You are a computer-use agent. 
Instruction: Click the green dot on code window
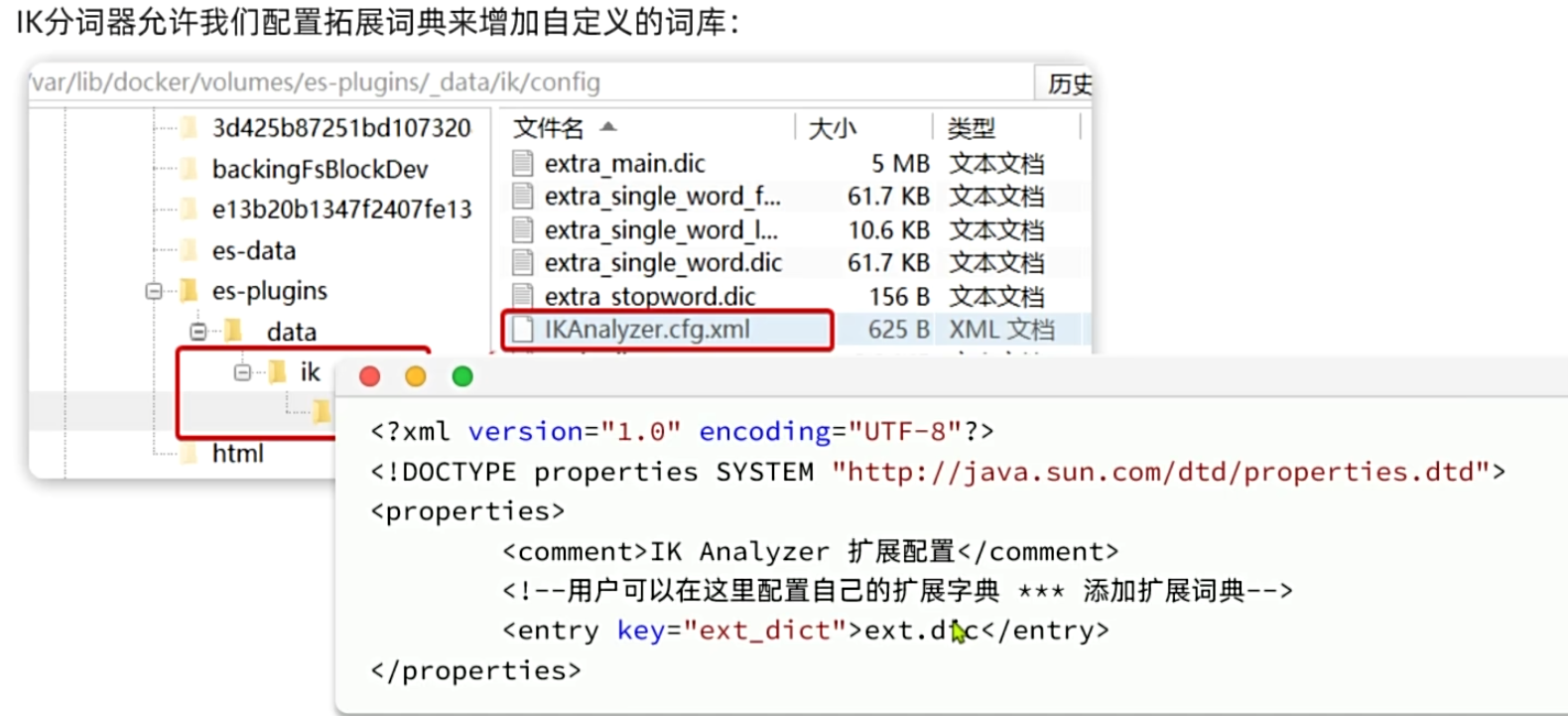(x=462, y=376)
